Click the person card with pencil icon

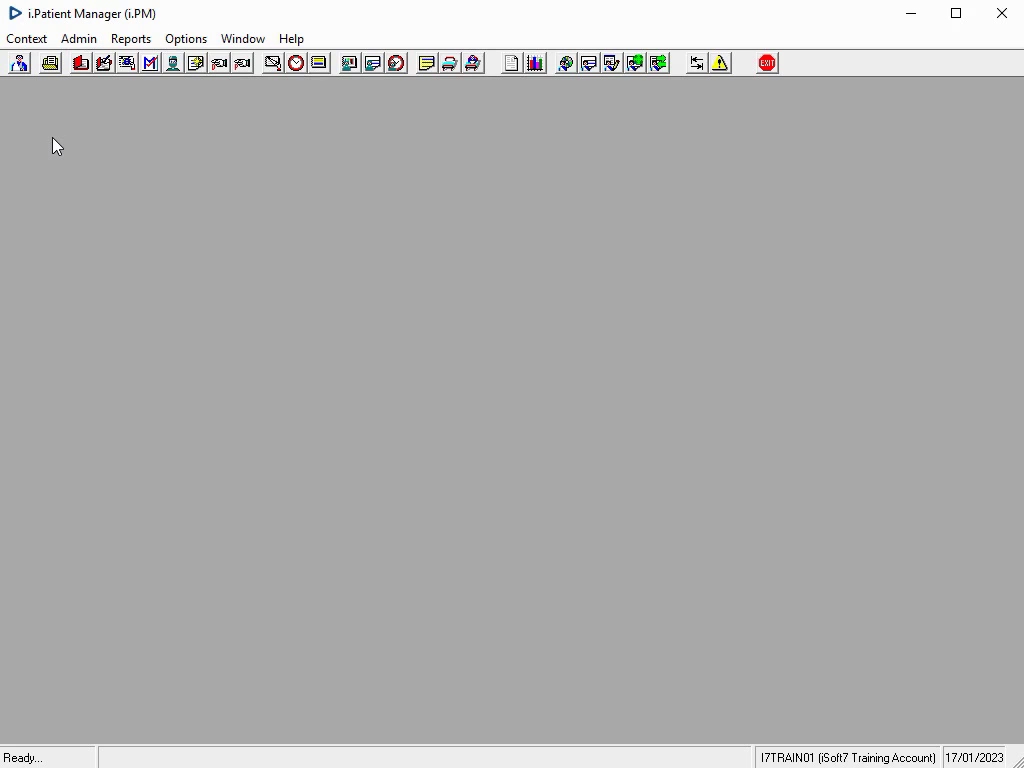coord(612,63)
